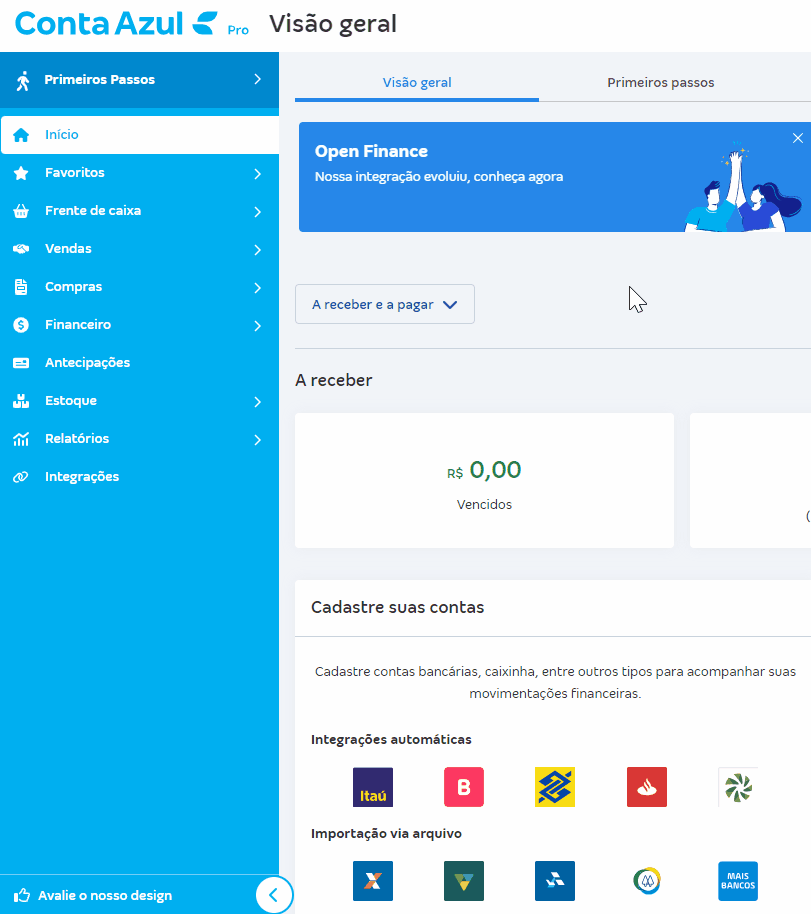Select the Itaú bank integration icon

[x=373, y=787]
